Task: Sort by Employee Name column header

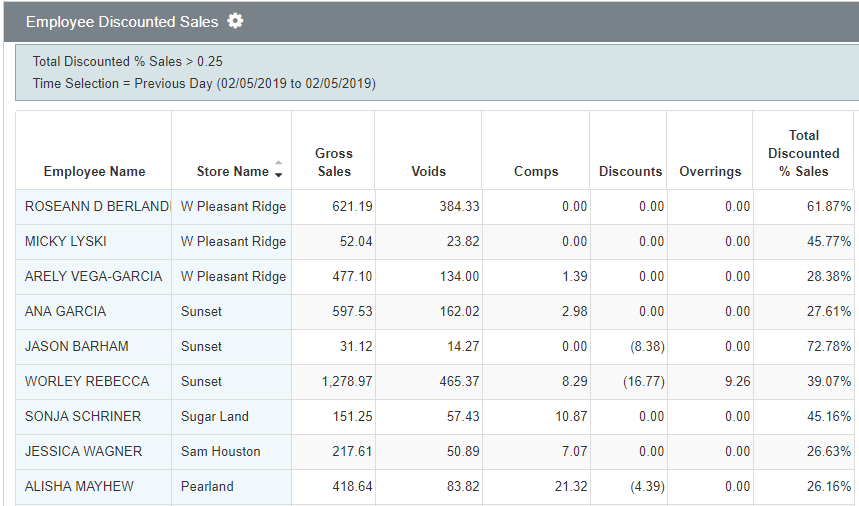Action: pyautogui.click(x=94, y=171)
